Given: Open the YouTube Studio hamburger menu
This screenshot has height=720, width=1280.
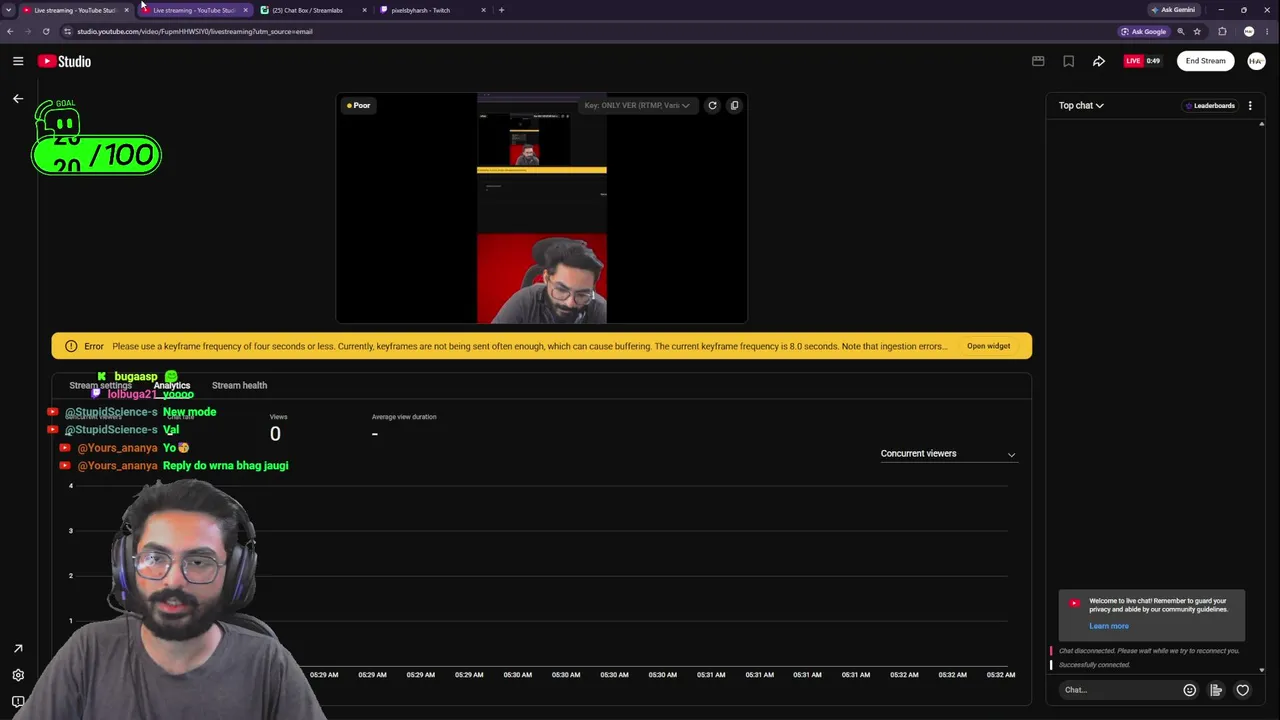Looking at the screenshot, I should point(18,61).
